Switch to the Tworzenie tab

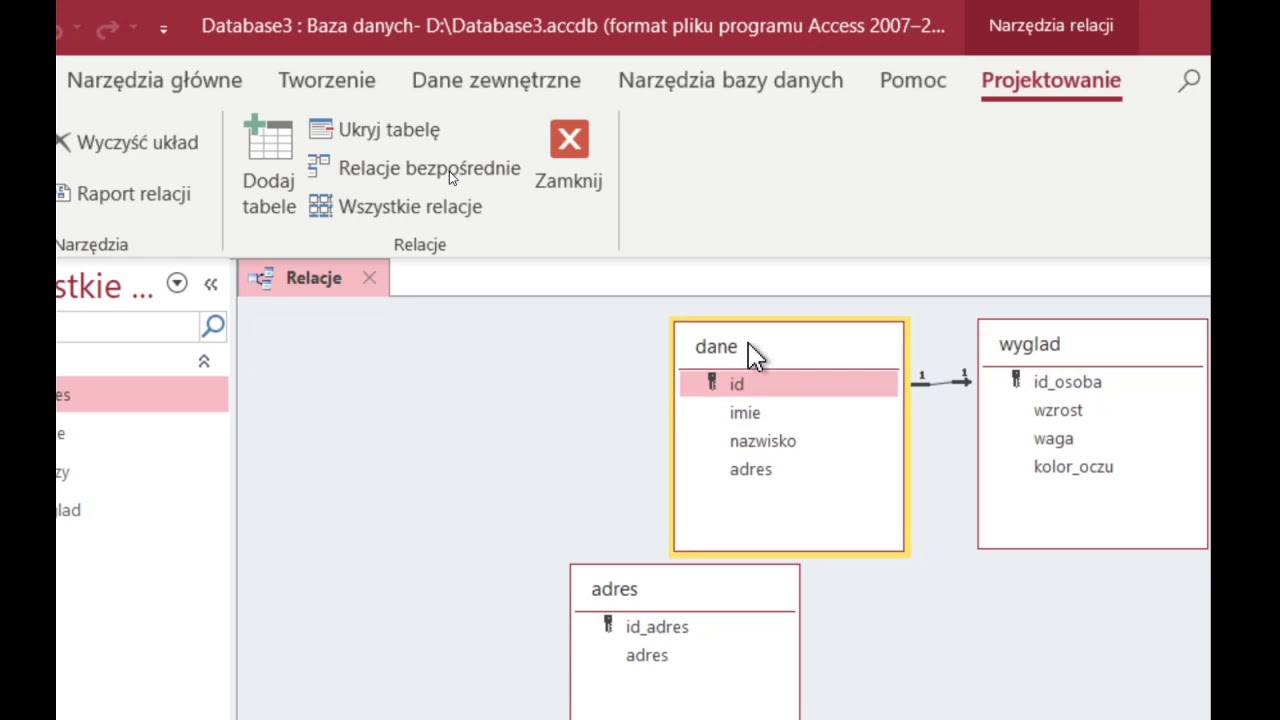[x=327, y=80]
